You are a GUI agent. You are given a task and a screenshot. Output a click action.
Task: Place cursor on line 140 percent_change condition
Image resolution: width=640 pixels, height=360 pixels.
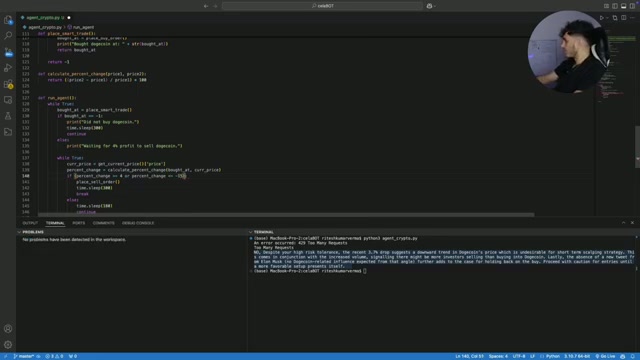pyautogui.click(x=127, y=176)
